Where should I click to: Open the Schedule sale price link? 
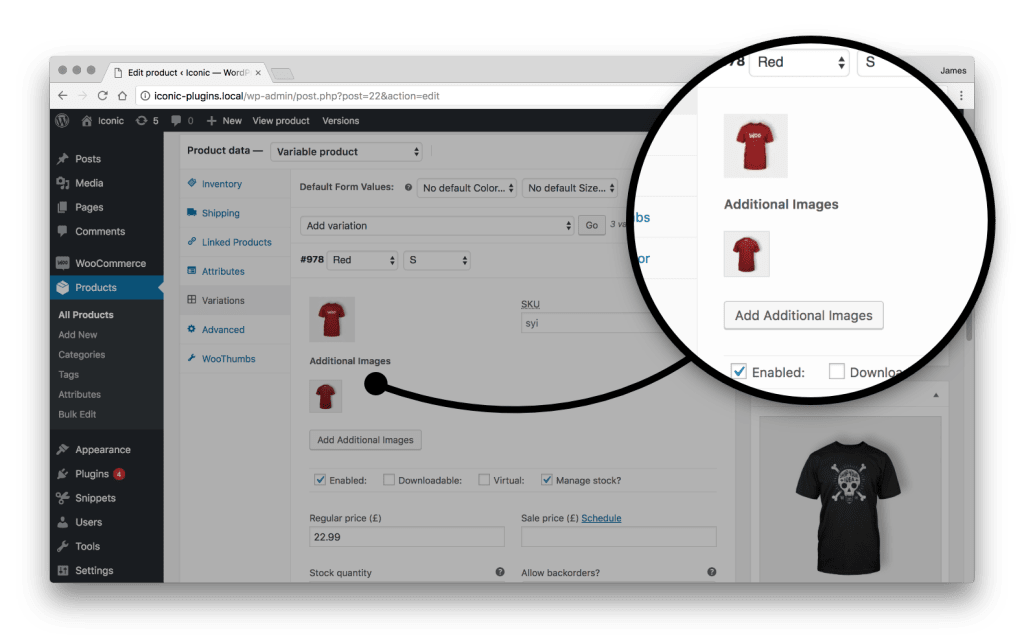click(x=601, y=518)
